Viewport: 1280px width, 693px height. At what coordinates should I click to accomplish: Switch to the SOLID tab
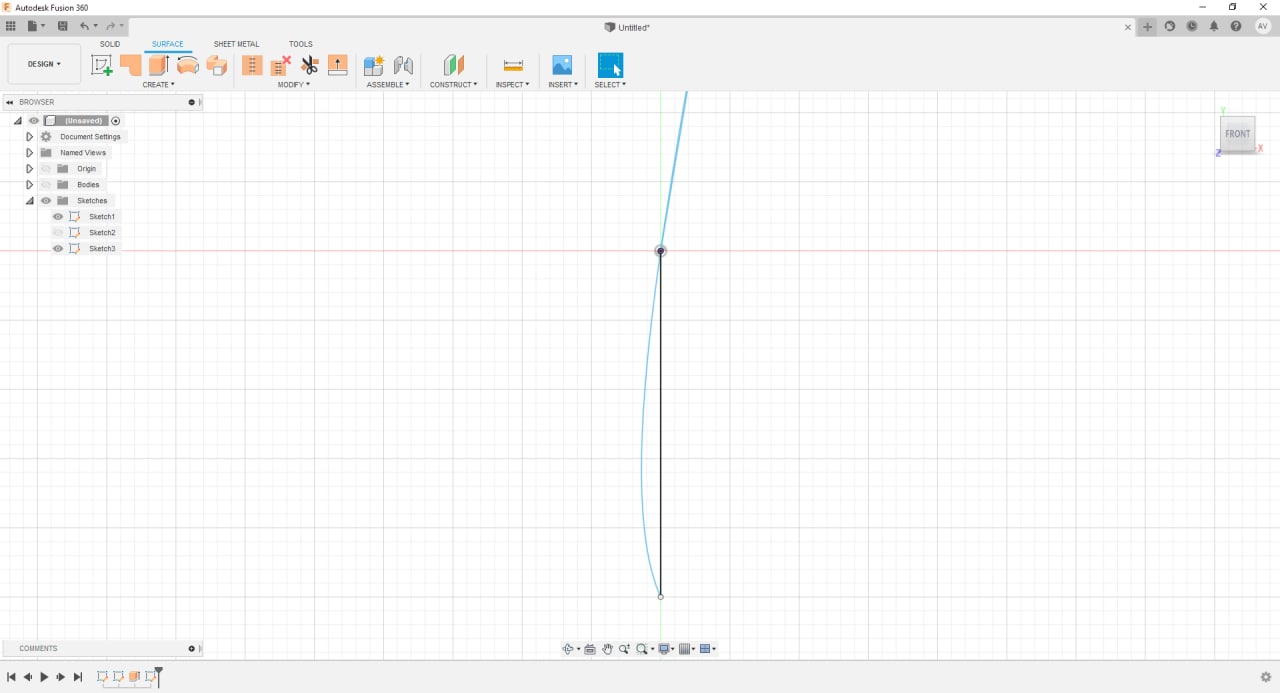pos(110,44)
